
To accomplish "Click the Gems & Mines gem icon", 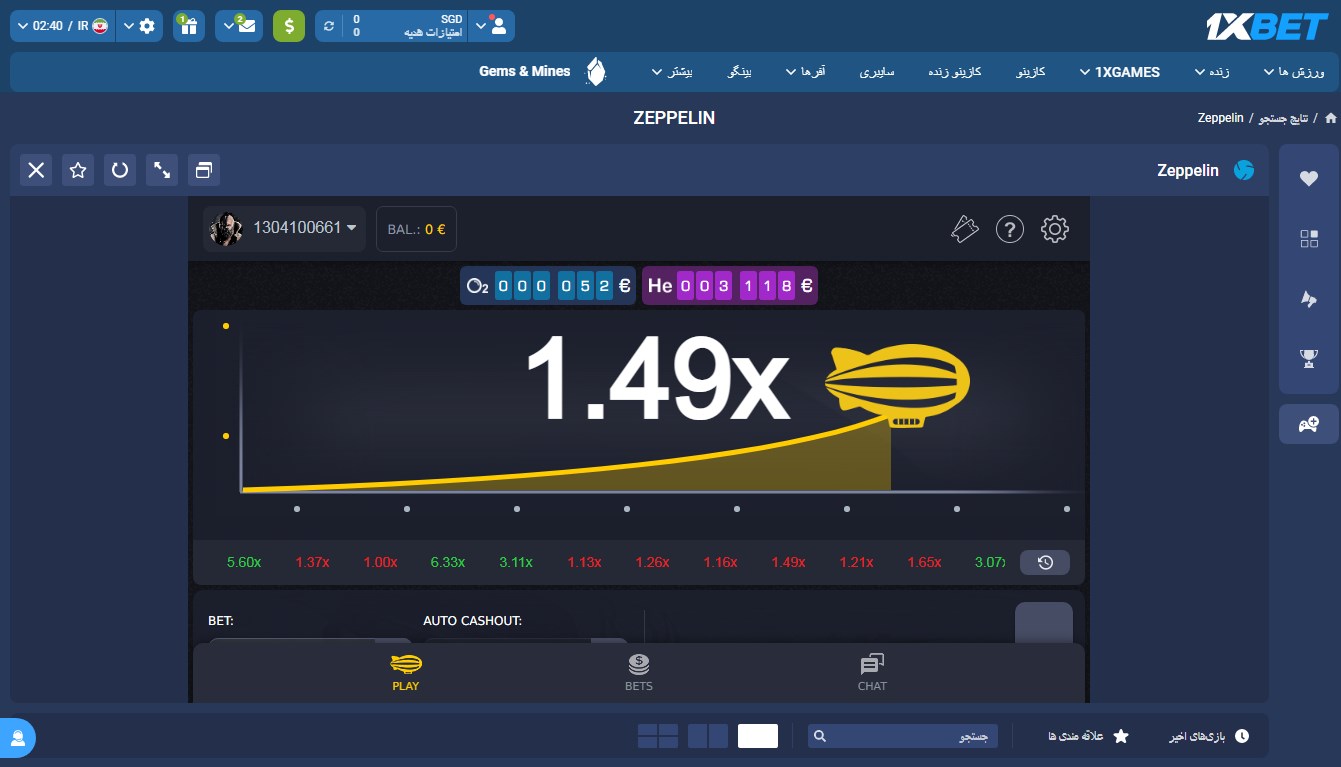I will click(596, 72).
